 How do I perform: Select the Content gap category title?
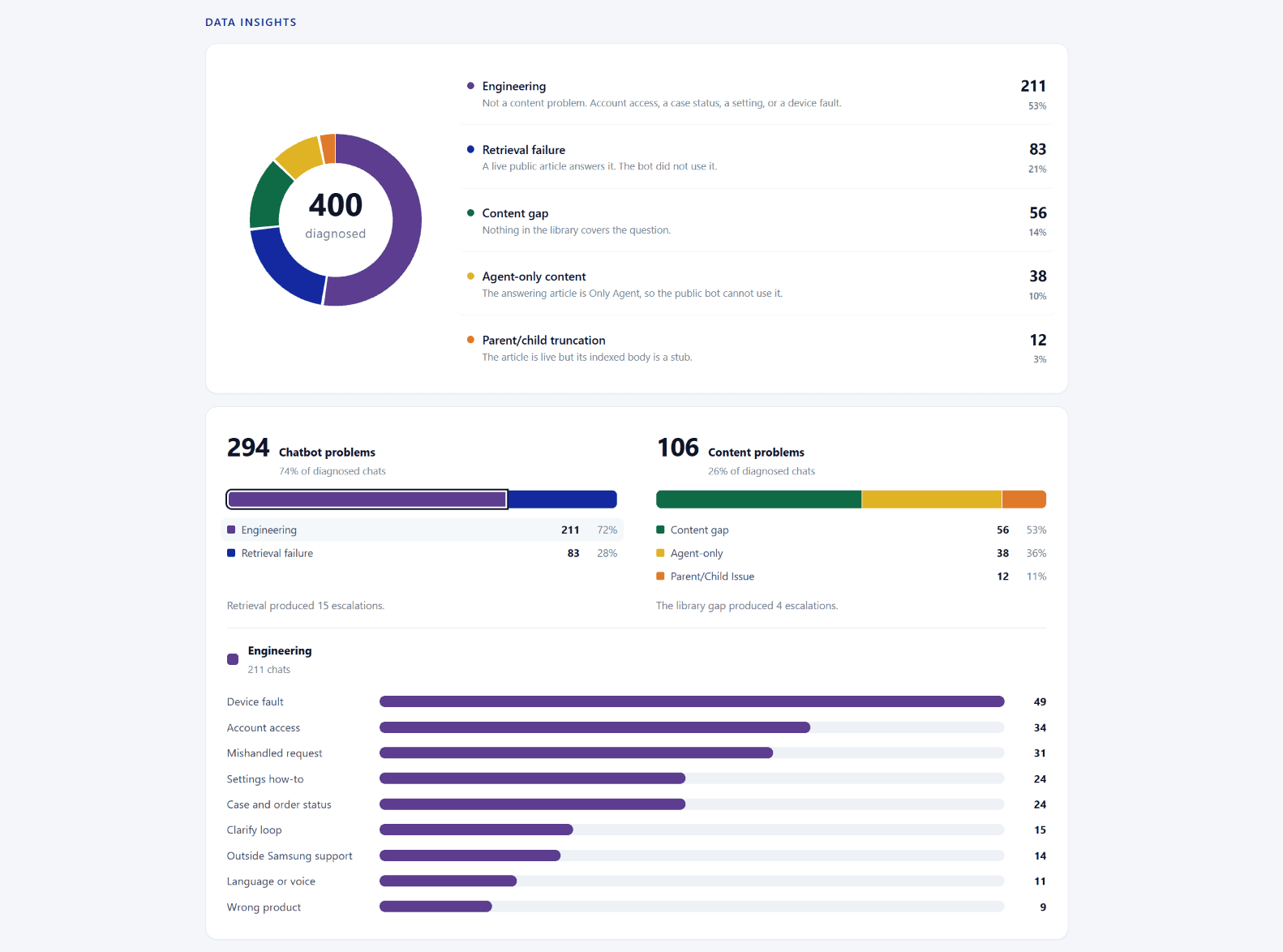pyautogui.click(x=515, y=213)
